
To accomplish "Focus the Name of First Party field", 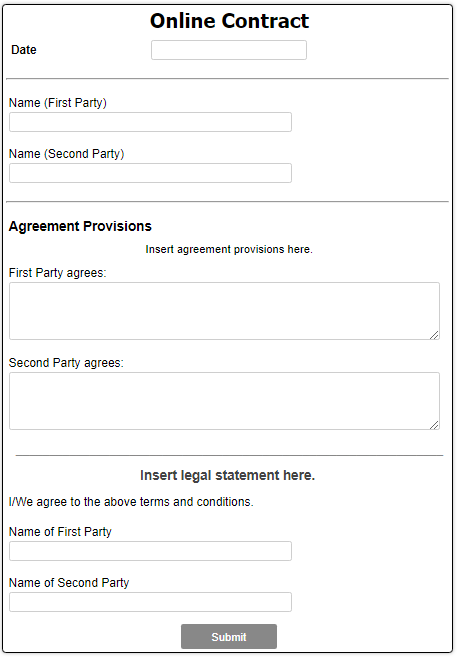I will click(x=150, y=551).
